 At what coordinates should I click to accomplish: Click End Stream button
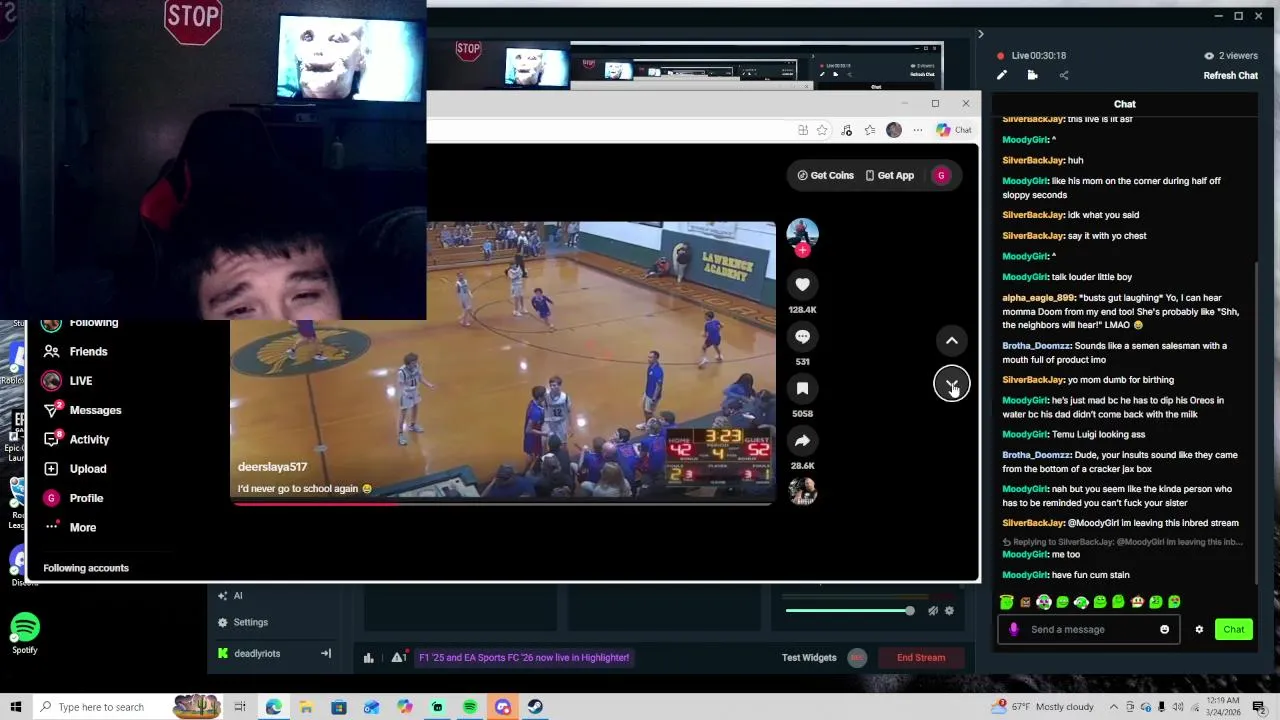[921, 658]
